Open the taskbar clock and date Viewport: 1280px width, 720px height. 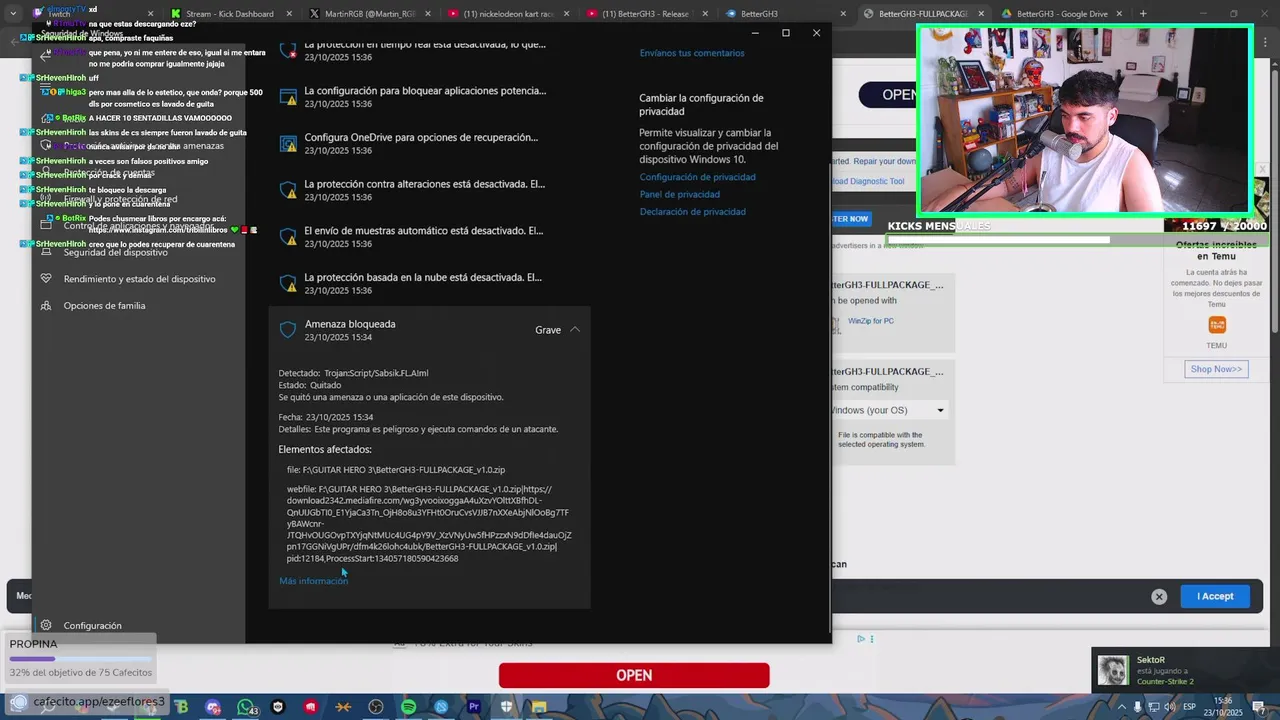1223,707
